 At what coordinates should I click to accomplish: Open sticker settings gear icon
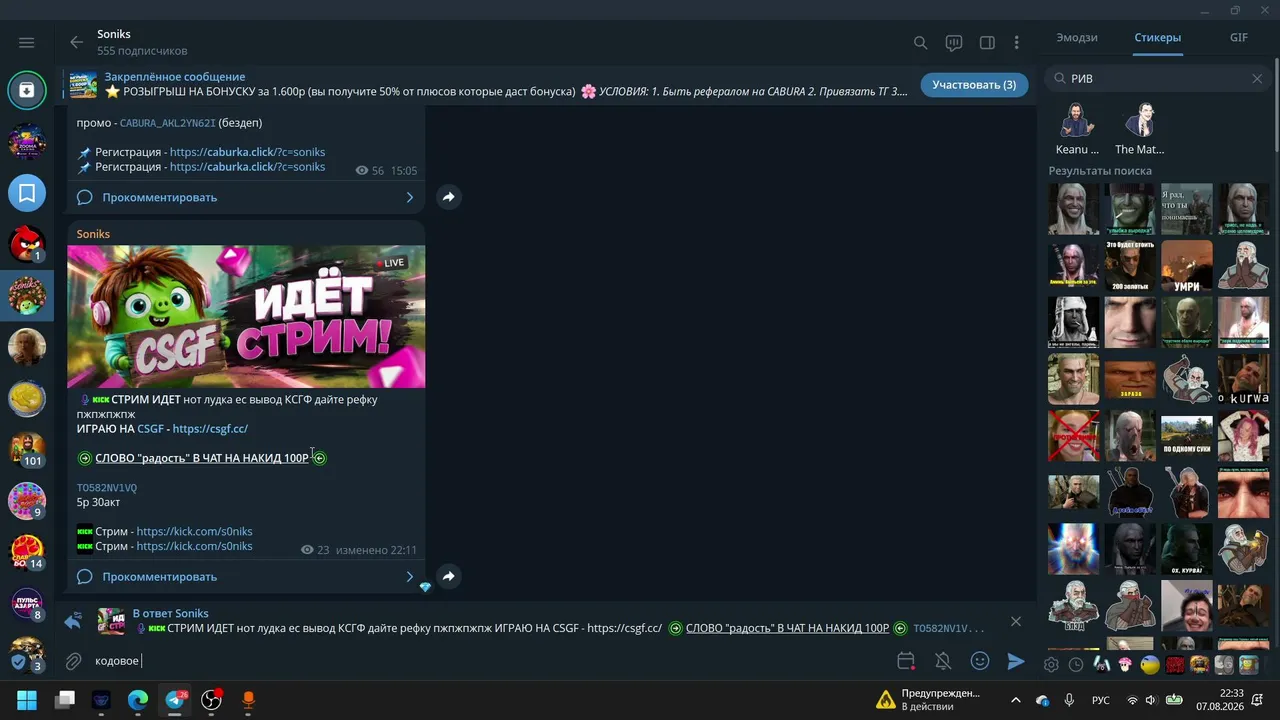click(1051, 664)
